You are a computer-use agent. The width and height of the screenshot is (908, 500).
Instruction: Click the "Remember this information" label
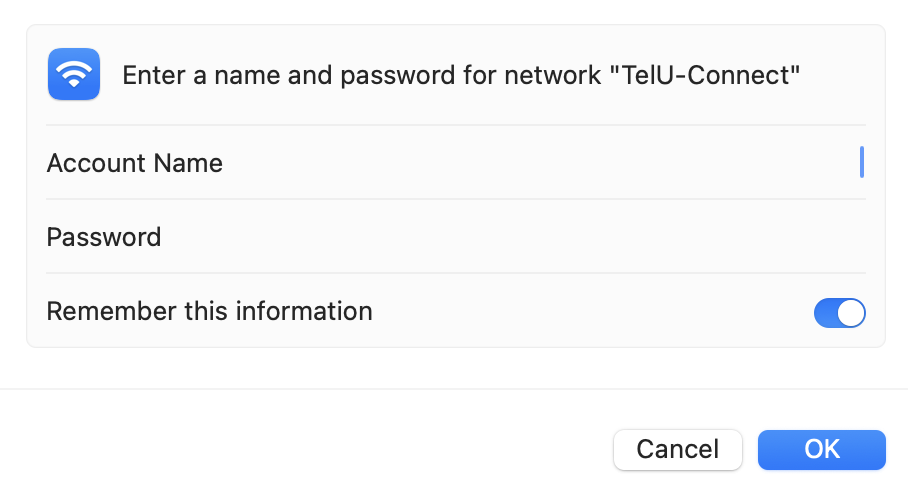pos(209,311)
